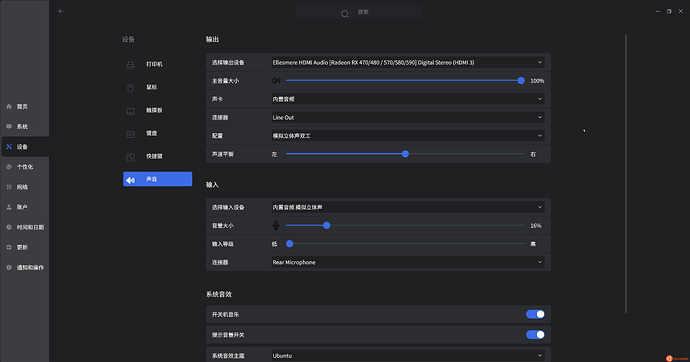Open the 快捷键 shortcuts icon
This screenshot has width=690, height=362.
(x=130, y=157)
